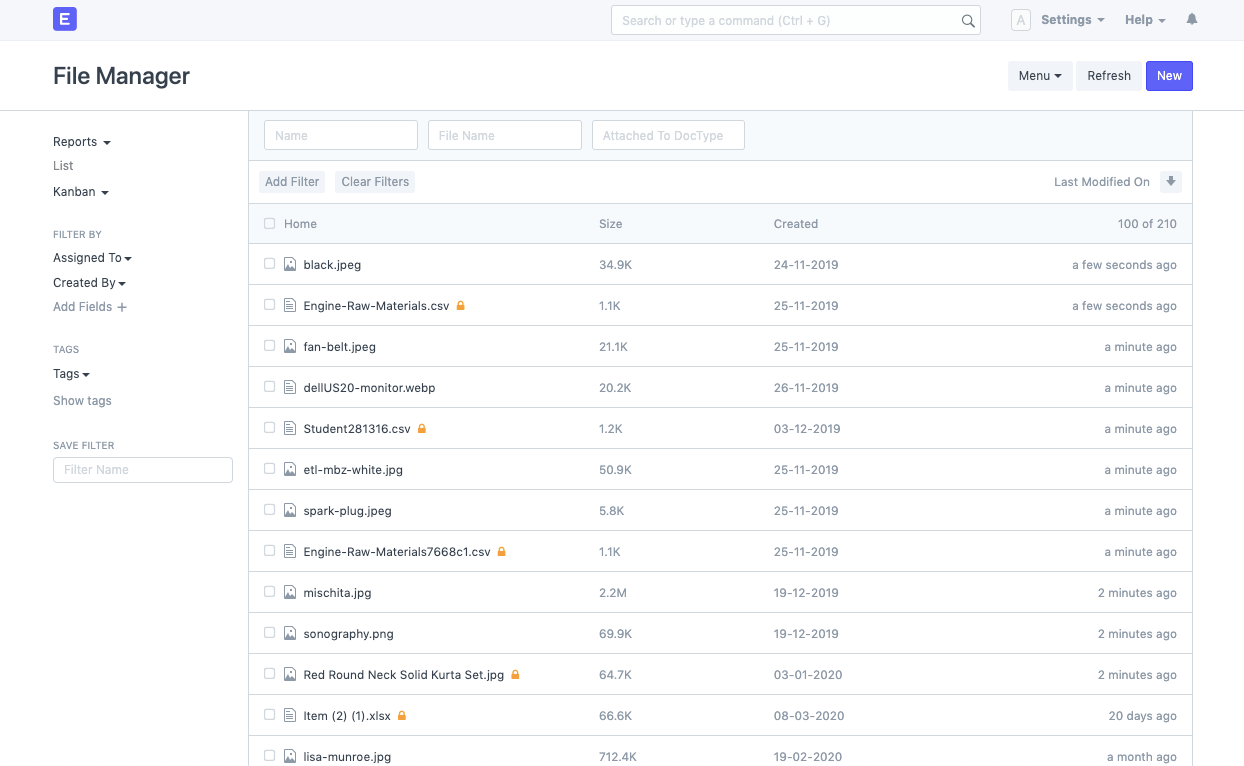Click the user avatar icon labeled A
Screen dimensions: 1244x766
tap(1020, 20)
